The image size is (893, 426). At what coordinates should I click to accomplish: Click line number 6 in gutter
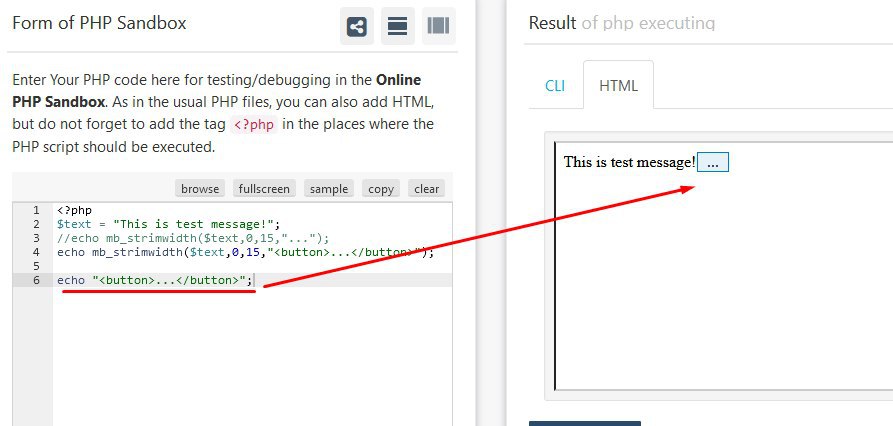[36, 280]
